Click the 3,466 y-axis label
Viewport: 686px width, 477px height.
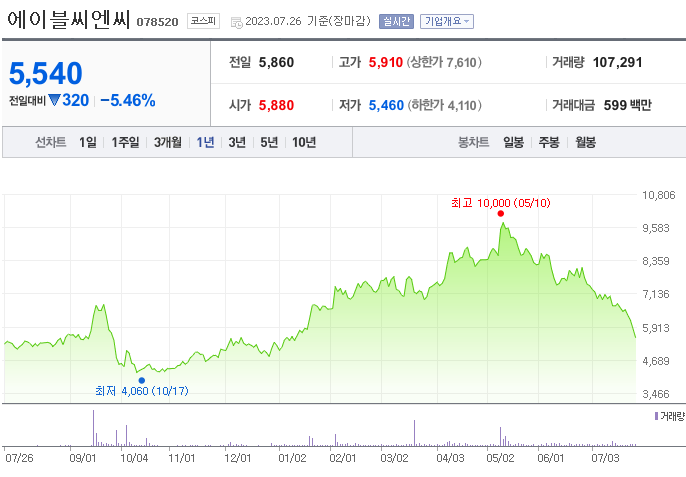pyautogui.click(x=655, y=394)
